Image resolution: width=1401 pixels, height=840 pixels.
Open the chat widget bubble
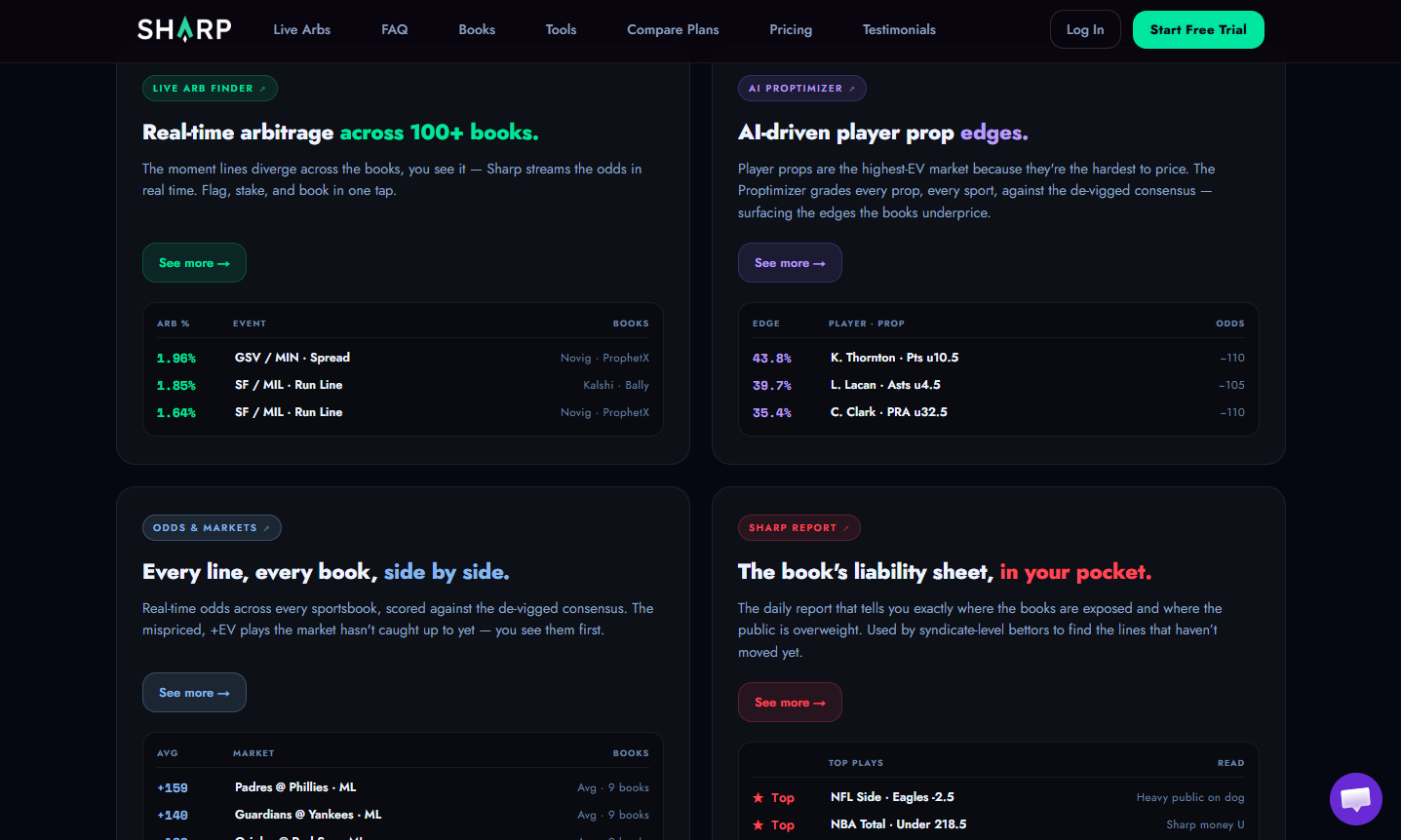[1356, 799]
